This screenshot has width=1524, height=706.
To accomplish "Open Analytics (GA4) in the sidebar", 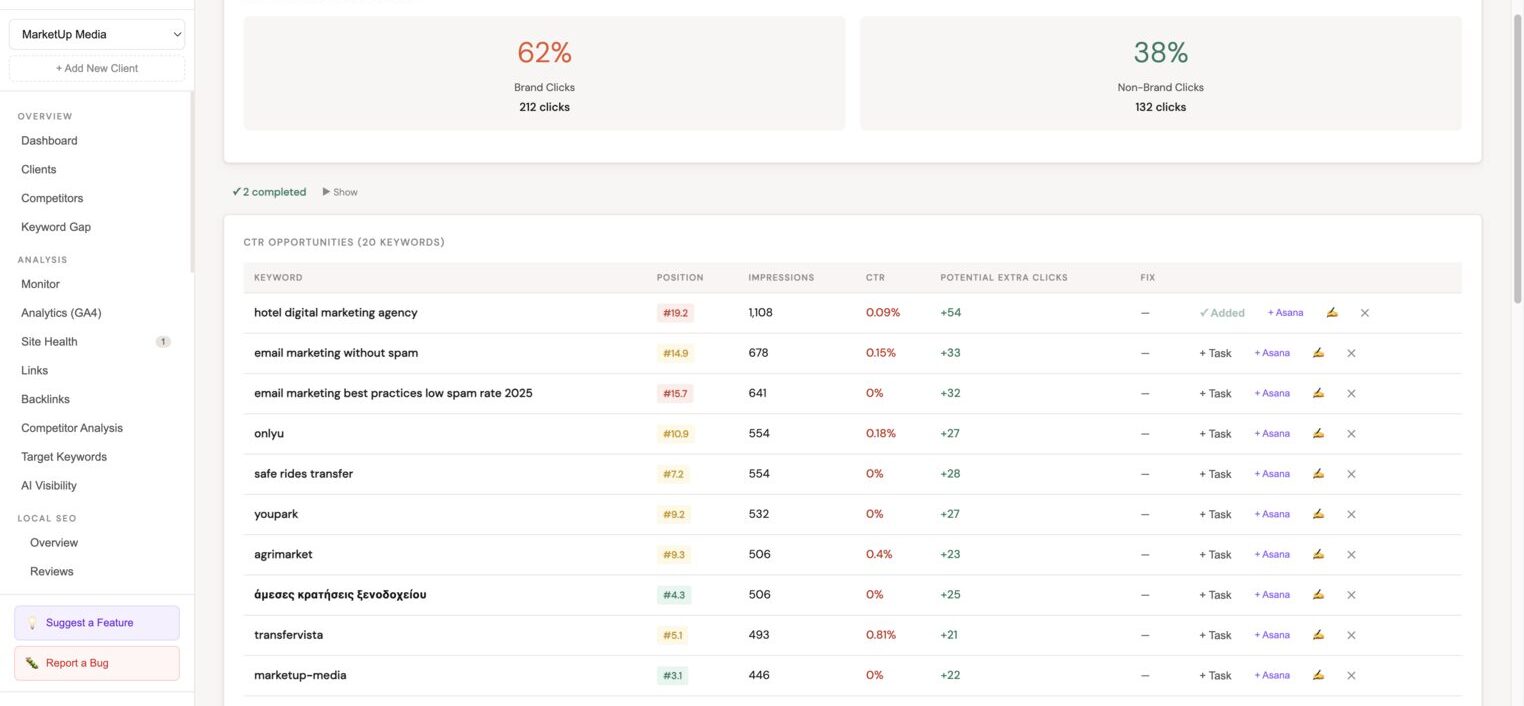I will click(x=61, y=313).
